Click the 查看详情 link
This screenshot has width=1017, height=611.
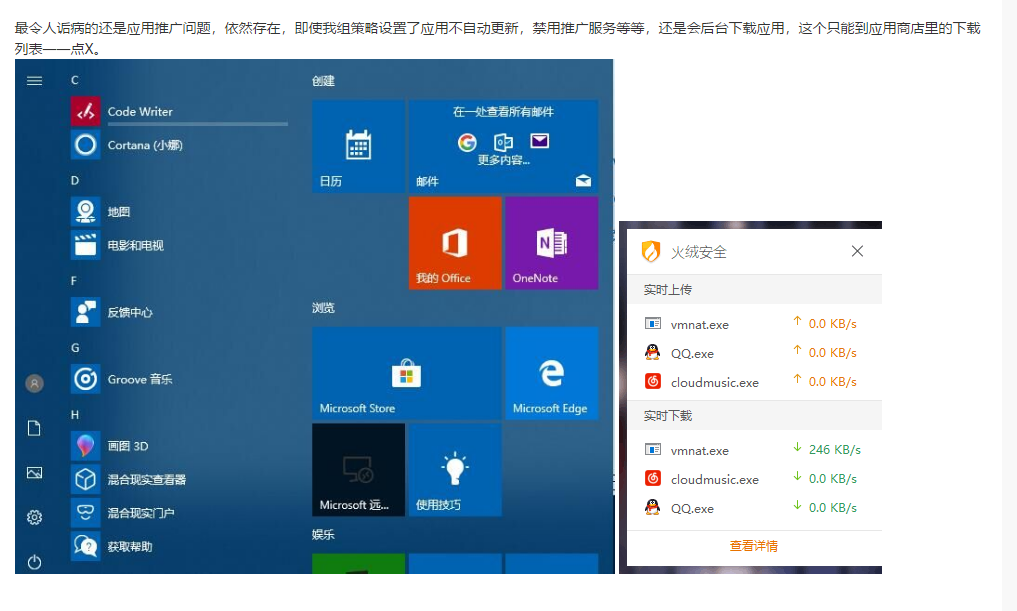pos(753,546)
